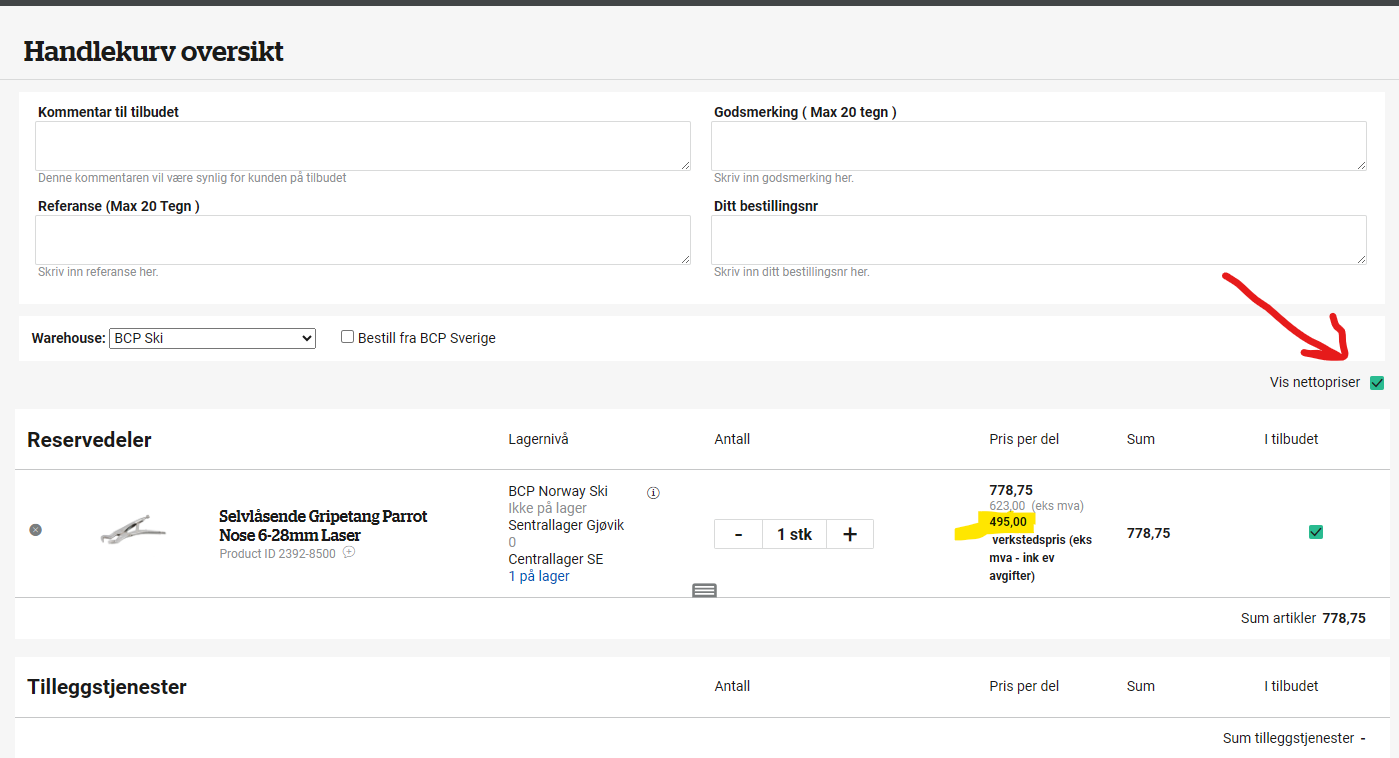The width and height of the screenshot is (1399, 758).
Task: Click the Godsmerking input field
Action: click(x=1038, y=146)
